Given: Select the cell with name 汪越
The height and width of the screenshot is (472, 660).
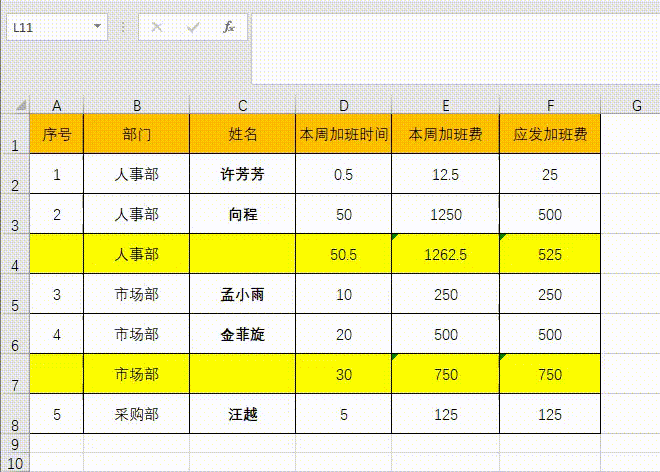Looking at the screenshot, I should (242, 414).
